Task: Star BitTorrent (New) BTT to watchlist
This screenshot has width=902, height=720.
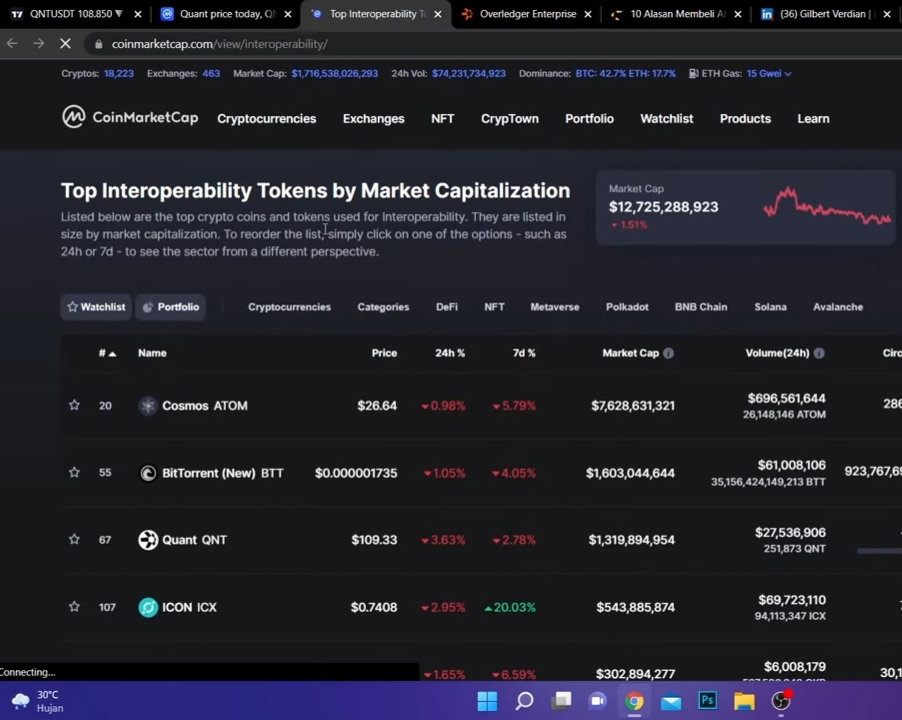Action: (74, 472)
